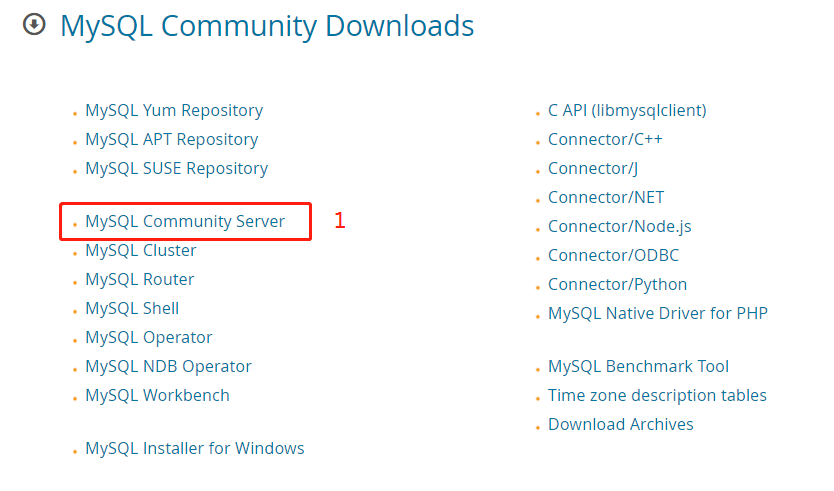This screenshot has width=834, height=491.
Task: Choose MySQL Installer for Windows
Action: pyautogui.click(x=195, y=448)
